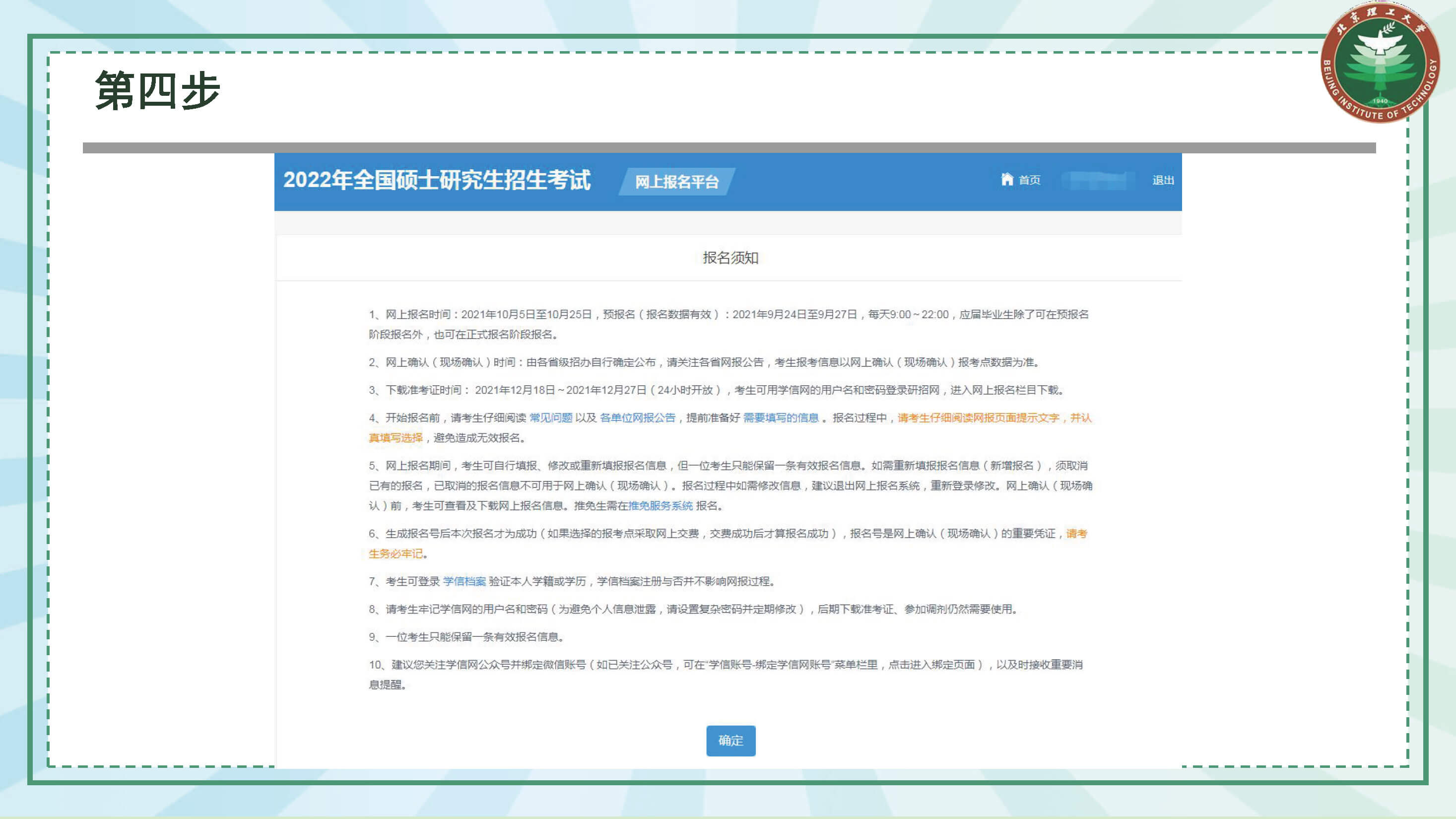Click the 报名须知 heading

pyautogui.click(x=730, y=258)
